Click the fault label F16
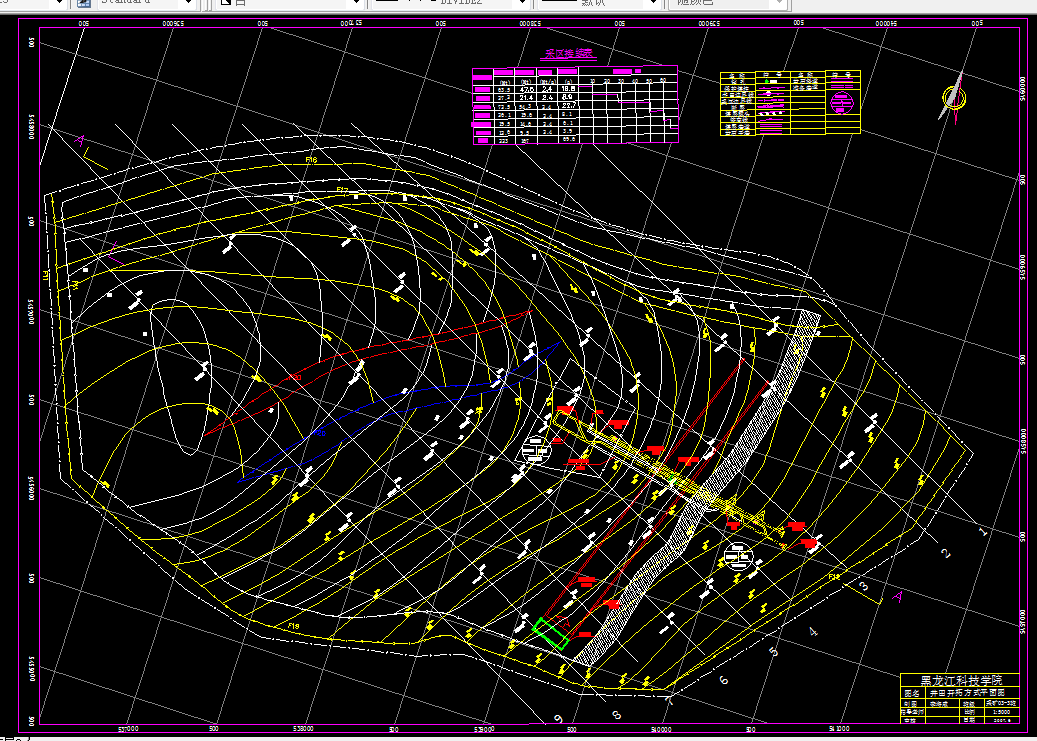Image resolution: width=1037 pixels, height=741 pixels. pyautogui.click(x=311, y=160)
